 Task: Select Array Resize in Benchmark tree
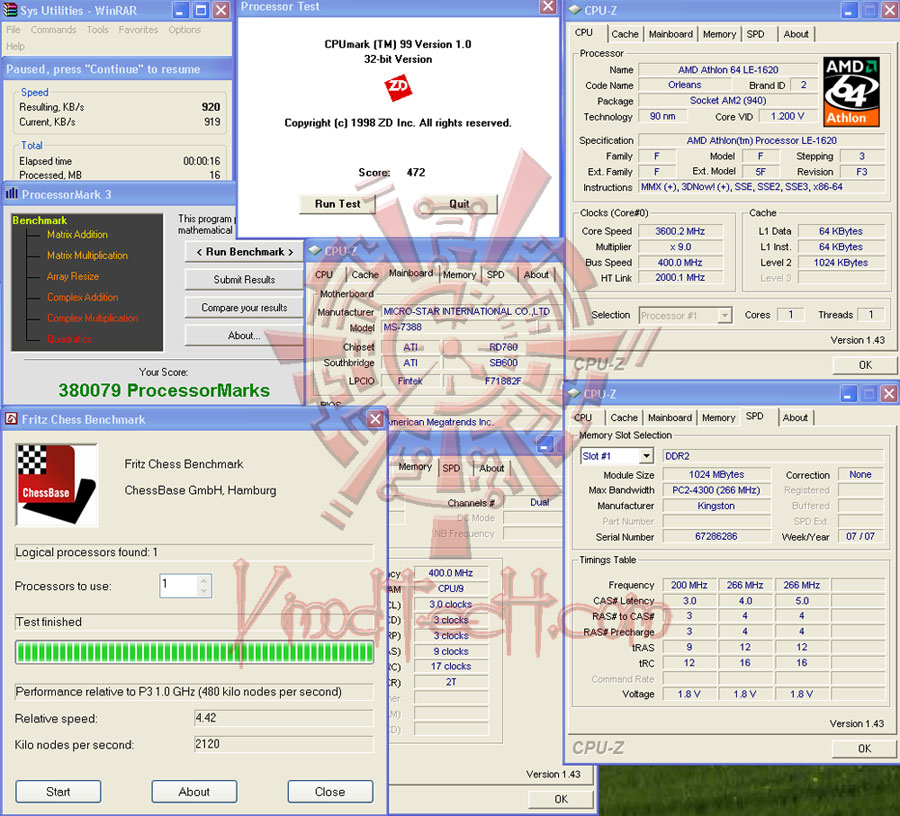point(73,277)
